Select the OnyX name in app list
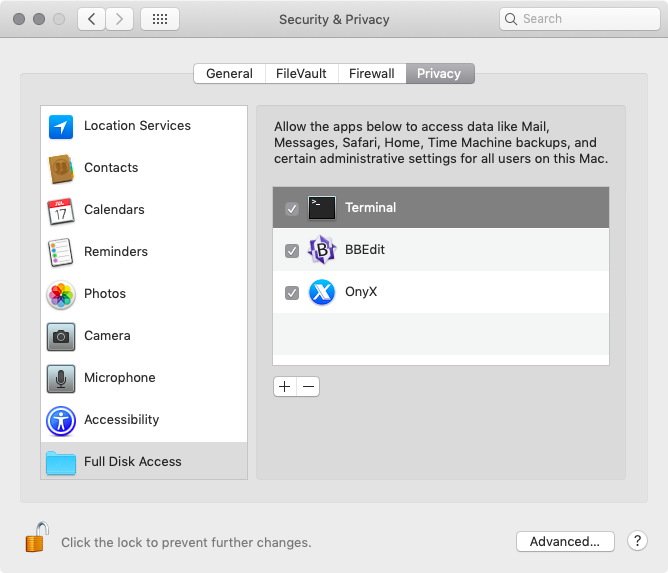The image size is (668, 573). pyautogui.click(x=361, y=292)
